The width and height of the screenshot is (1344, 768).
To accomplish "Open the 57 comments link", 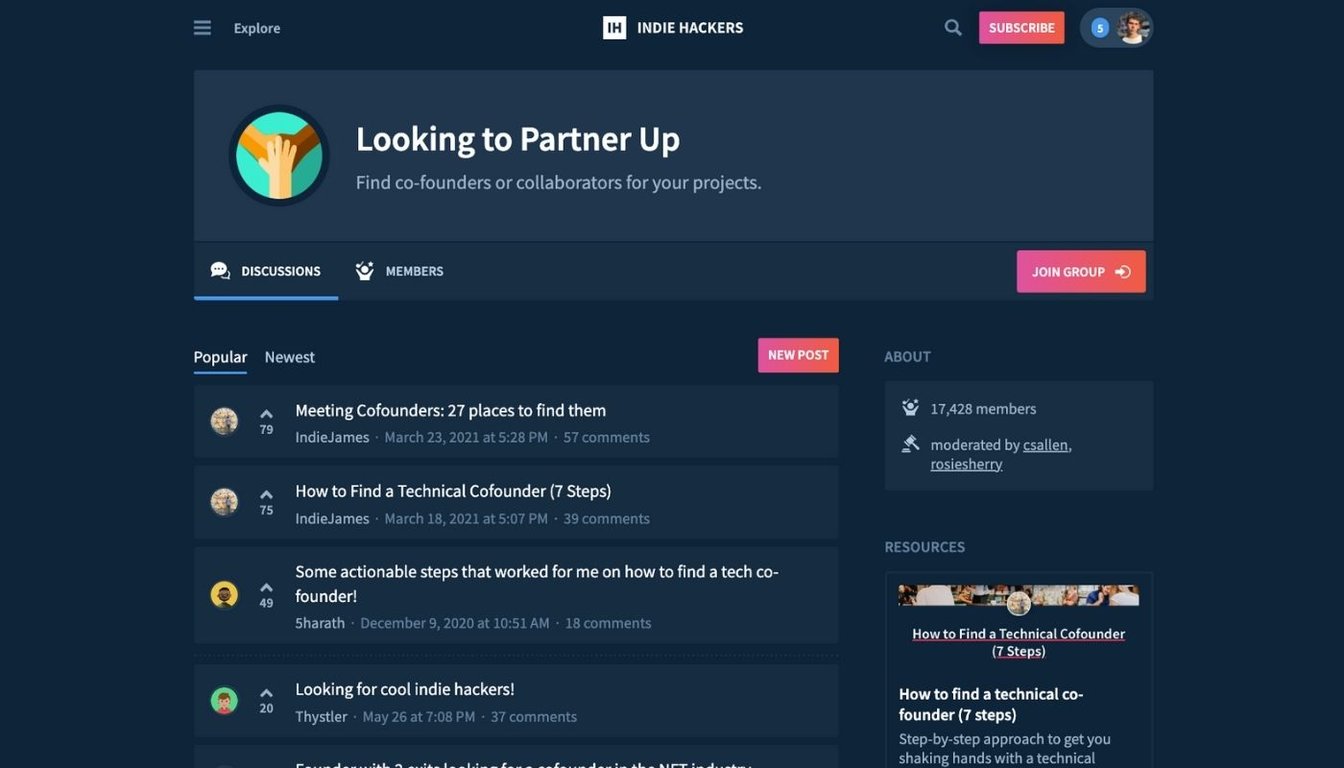I will (606, 437).
